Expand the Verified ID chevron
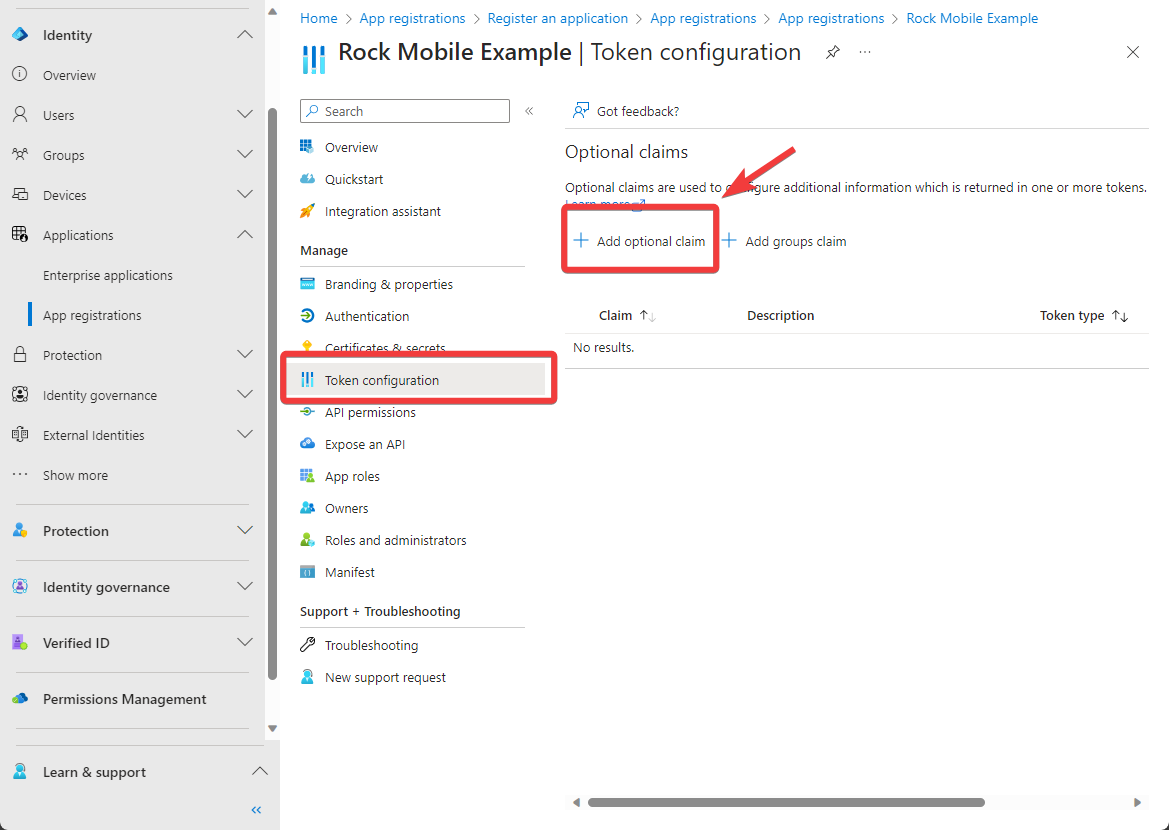Screen dimensions: 1169x830 coord(245,641)
